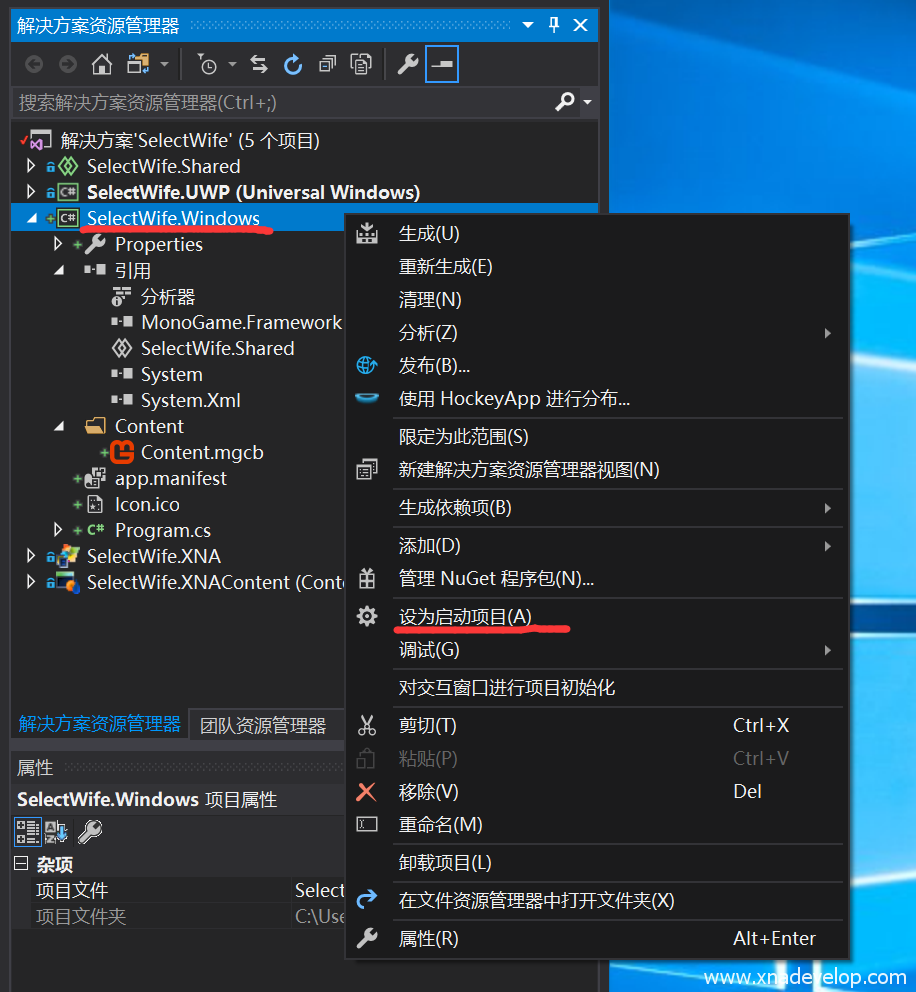Click the wrench Properties icon in Solution Explorer toolbar
916x992 pixels.
[407, 65]
